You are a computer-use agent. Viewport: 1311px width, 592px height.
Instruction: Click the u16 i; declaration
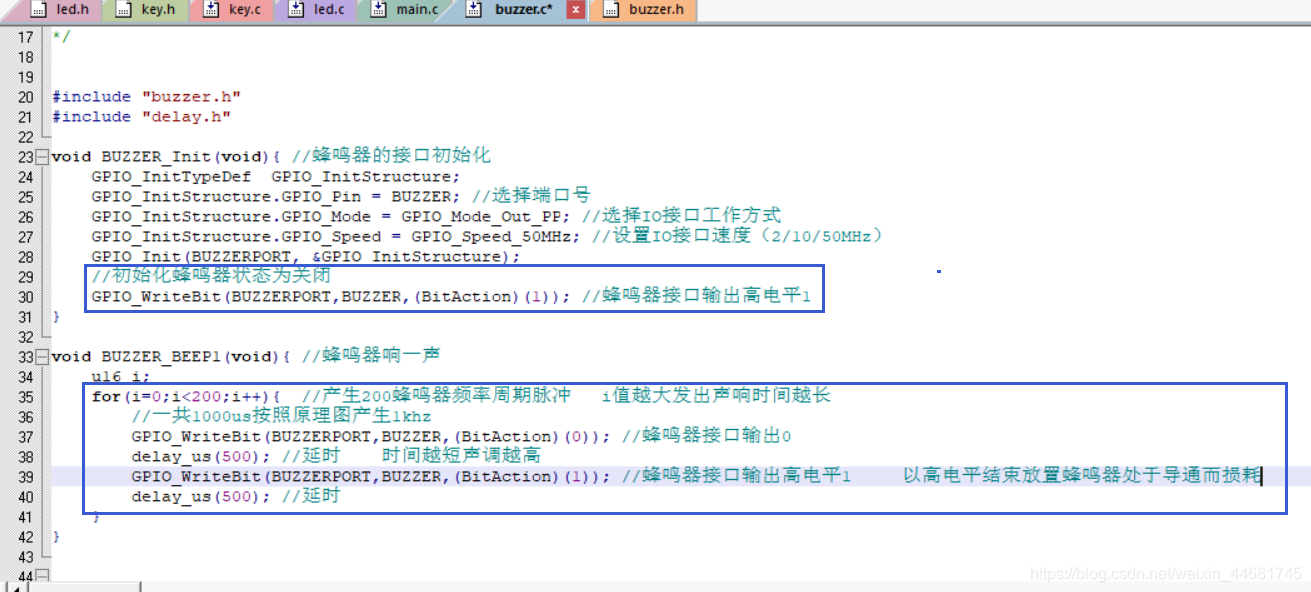pyautogui.click(x=121, y=377)
